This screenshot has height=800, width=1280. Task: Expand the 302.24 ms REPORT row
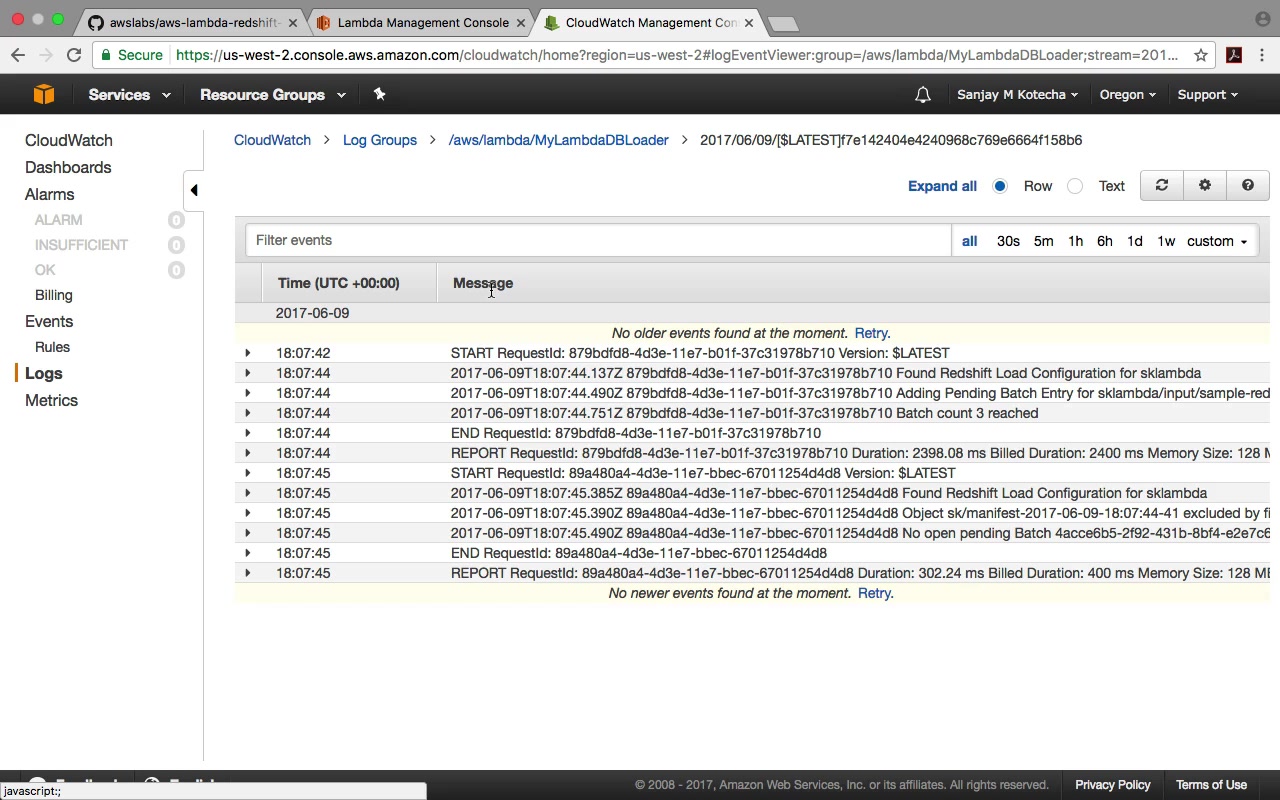[x=248, y=573]
